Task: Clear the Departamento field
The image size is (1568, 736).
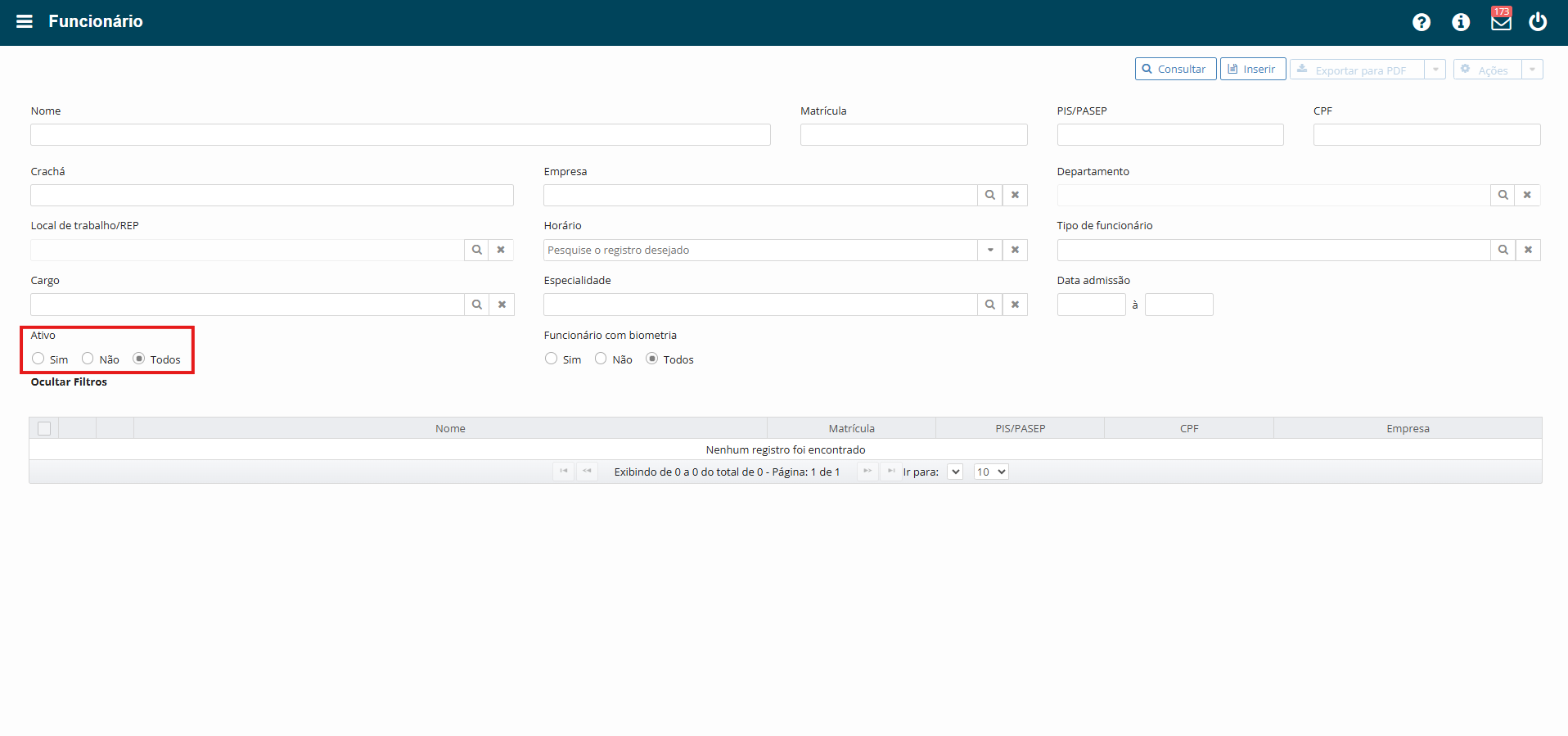Action: click(1528, 195)
